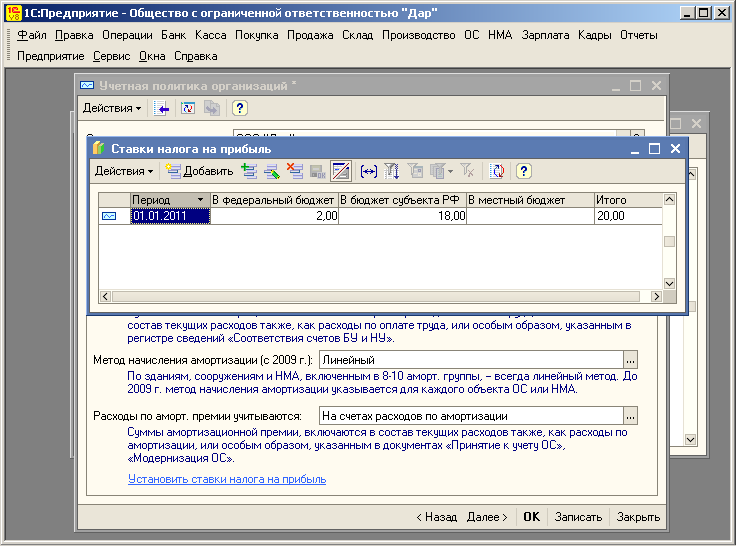Click the delete record icon with red cross
The height and width of the screenshot is (546, 736).
tap(295, 171)
